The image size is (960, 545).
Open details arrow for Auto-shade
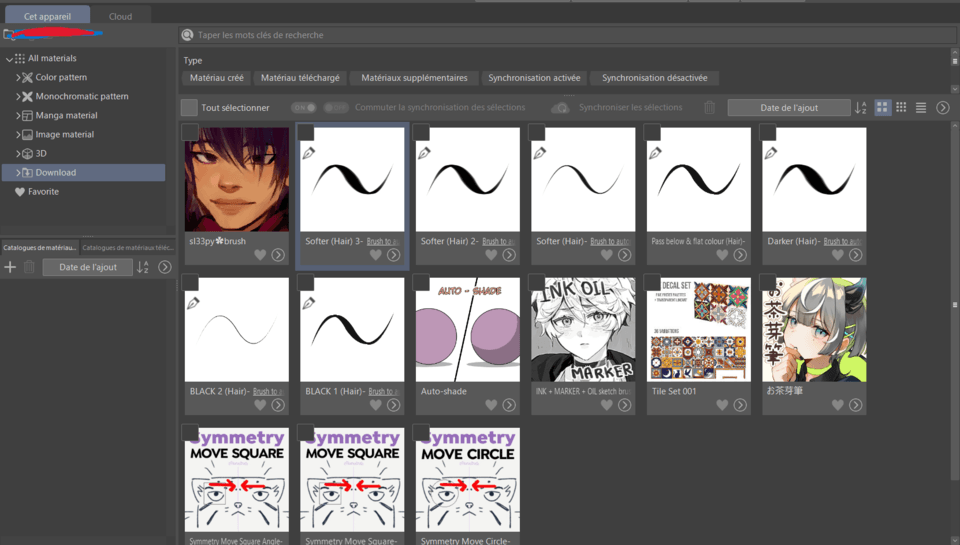click(509, 405)
